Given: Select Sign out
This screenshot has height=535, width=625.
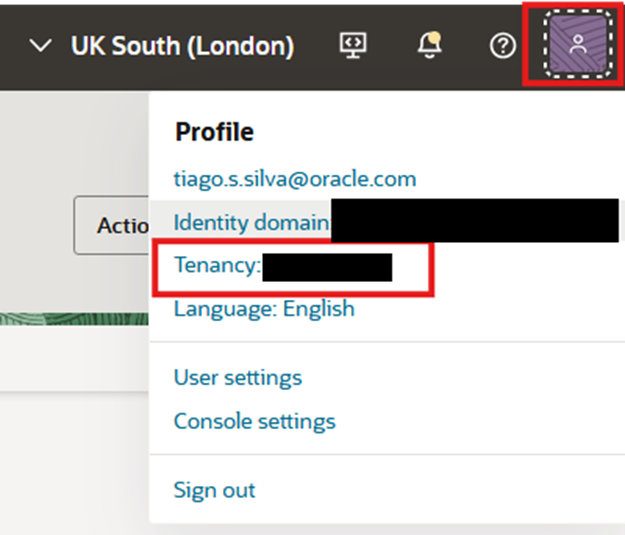Looking at the screenshot, I should click(215, 490).
